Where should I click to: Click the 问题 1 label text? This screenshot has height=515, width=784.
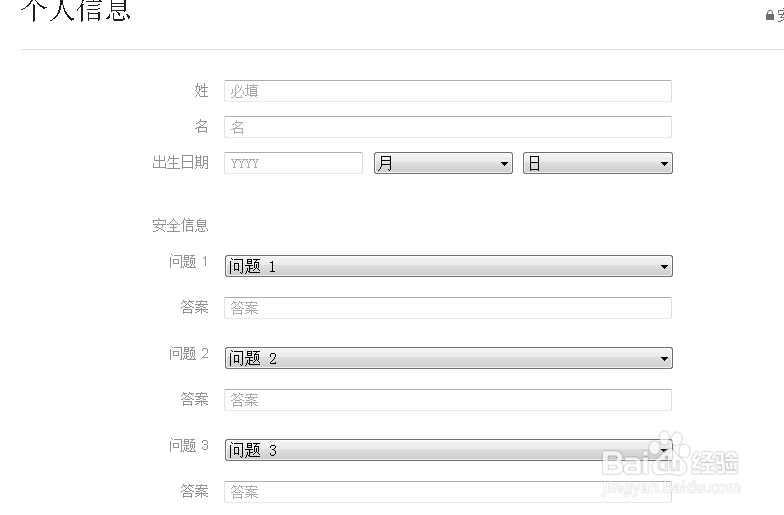tap(188, 262)
